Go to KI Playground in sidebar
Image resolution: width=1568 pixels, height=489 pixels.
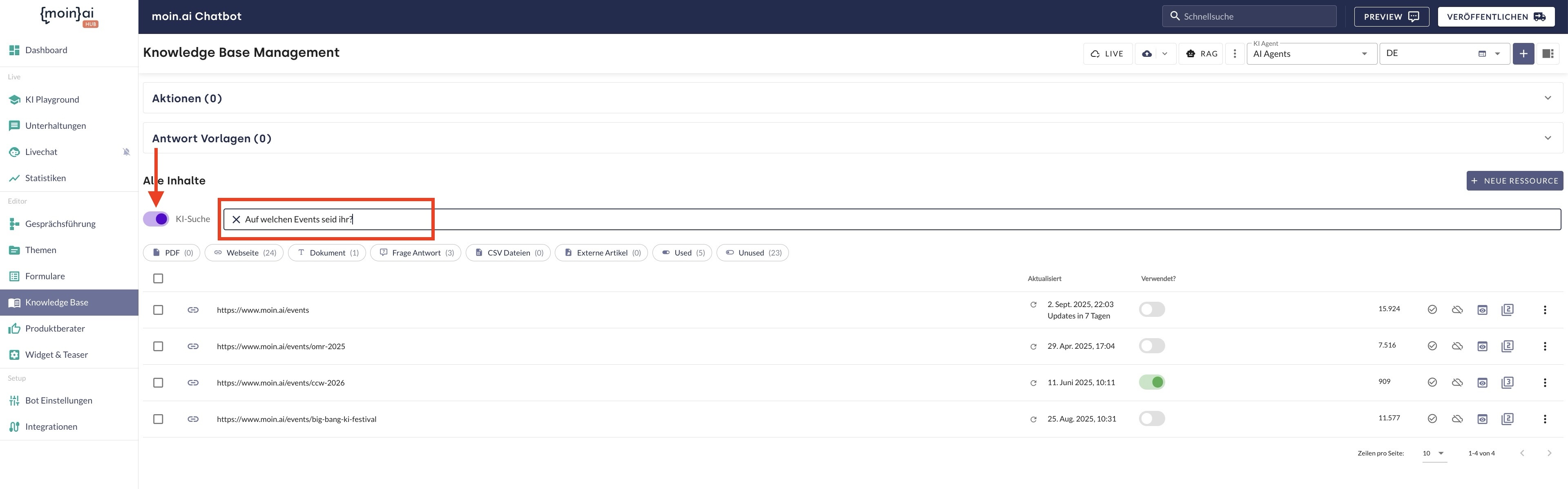52,99
